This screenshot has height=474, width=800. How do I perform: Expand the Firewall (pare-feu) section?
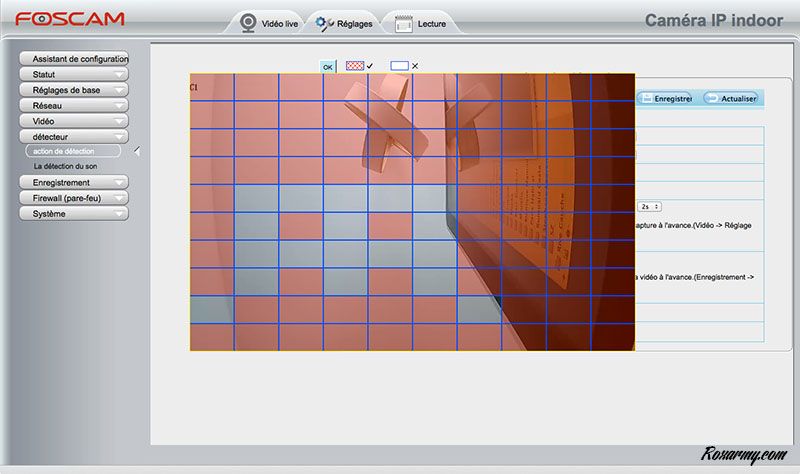[74, 198]
